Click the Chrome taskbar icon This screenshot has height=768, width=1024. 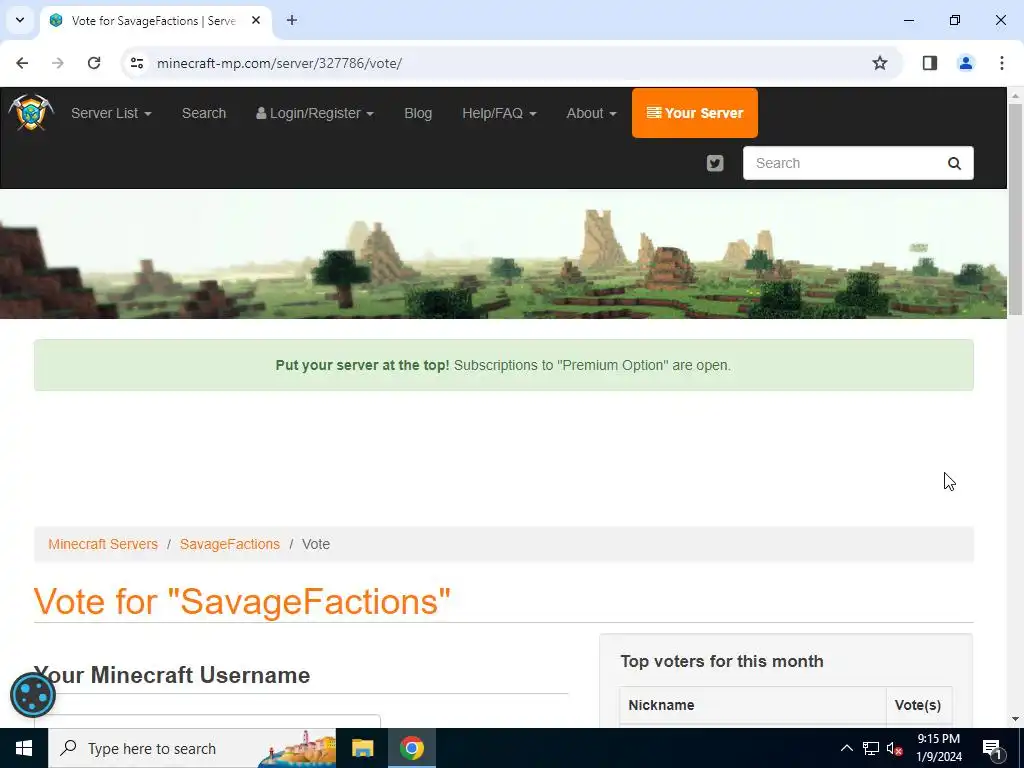click(x=411, y=748)
